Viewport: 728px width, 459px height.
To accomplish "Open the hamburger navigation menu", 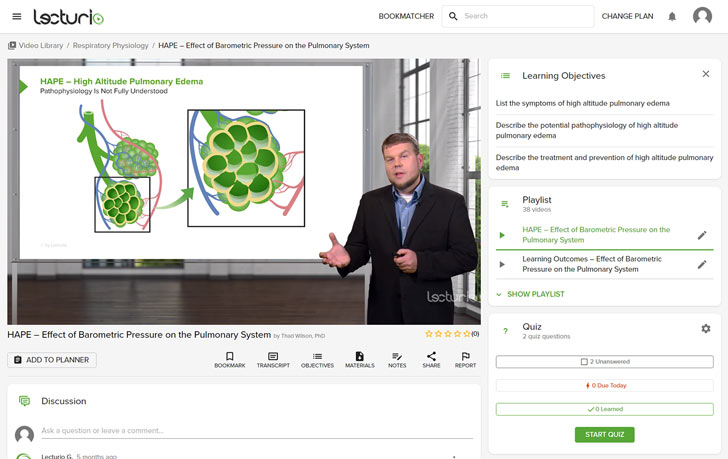I will [x=17, y=17].
